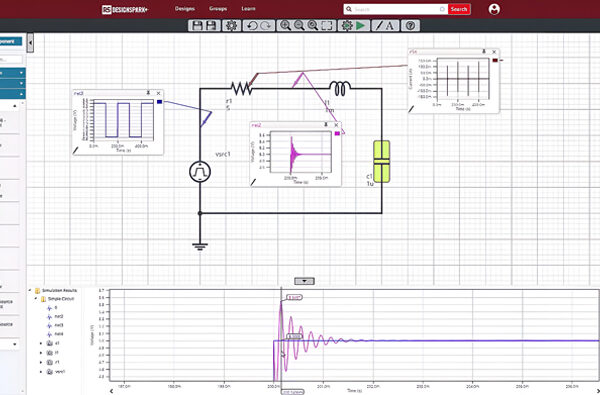Image resolution: width=600 pixels, height=395 pixels.
Task: Expand the second blue sidebar category
Action: coord(13,83)
